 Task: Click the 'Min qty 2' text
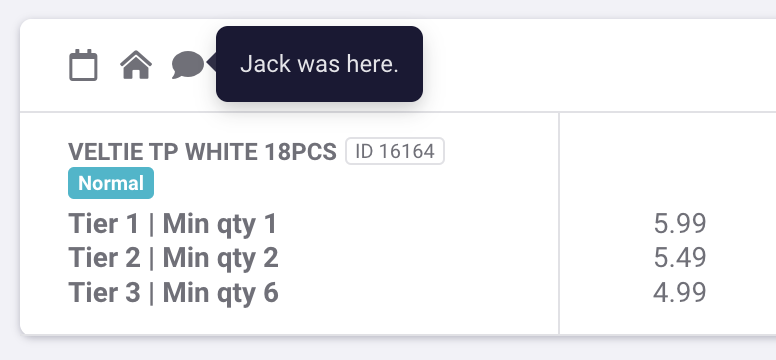click(221, 258)
